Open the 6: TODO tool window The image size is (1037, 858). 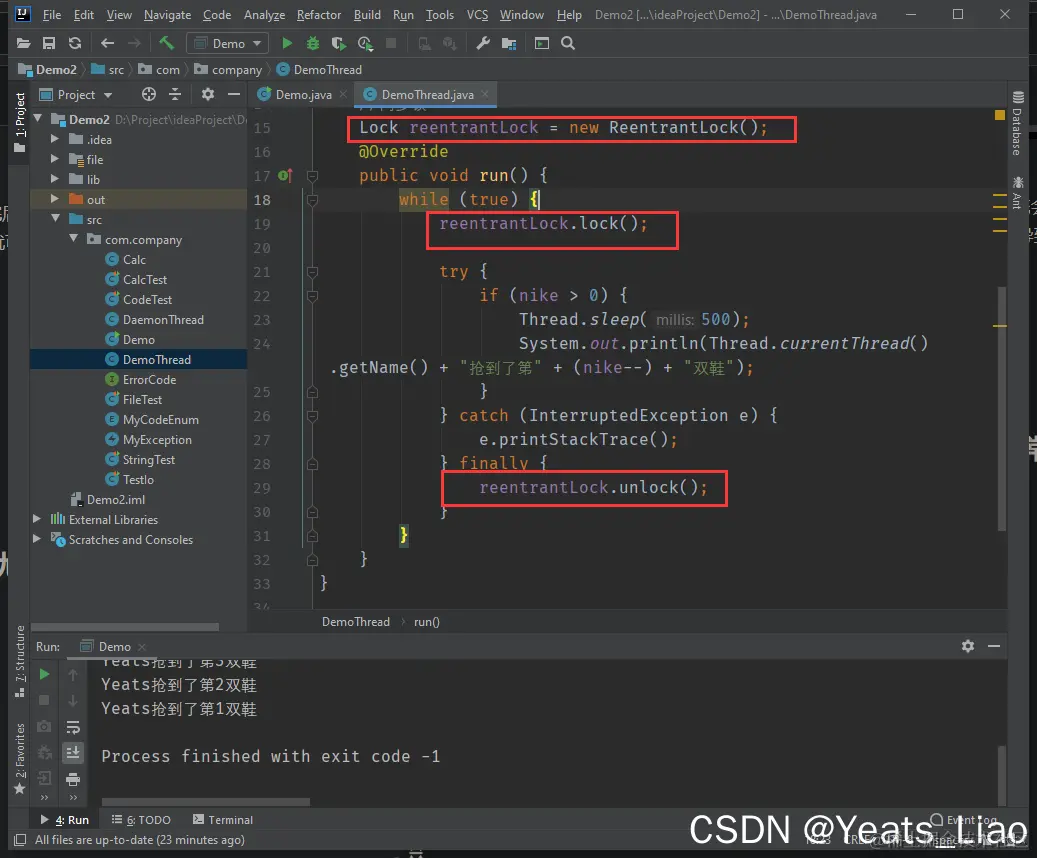point(142,820)
